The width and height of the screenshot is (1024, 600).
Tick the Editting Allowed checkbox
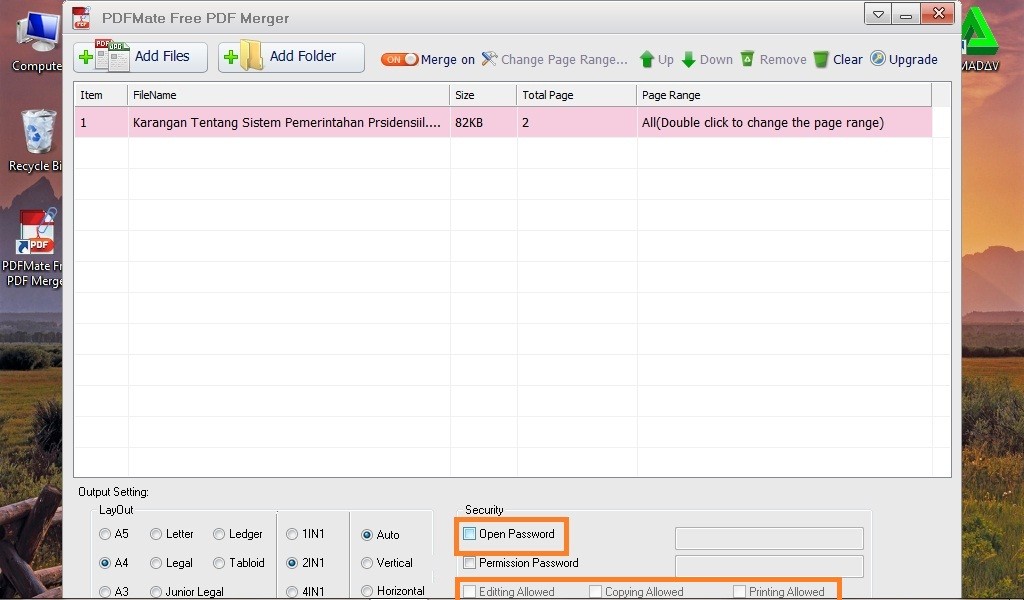[470, 592]
